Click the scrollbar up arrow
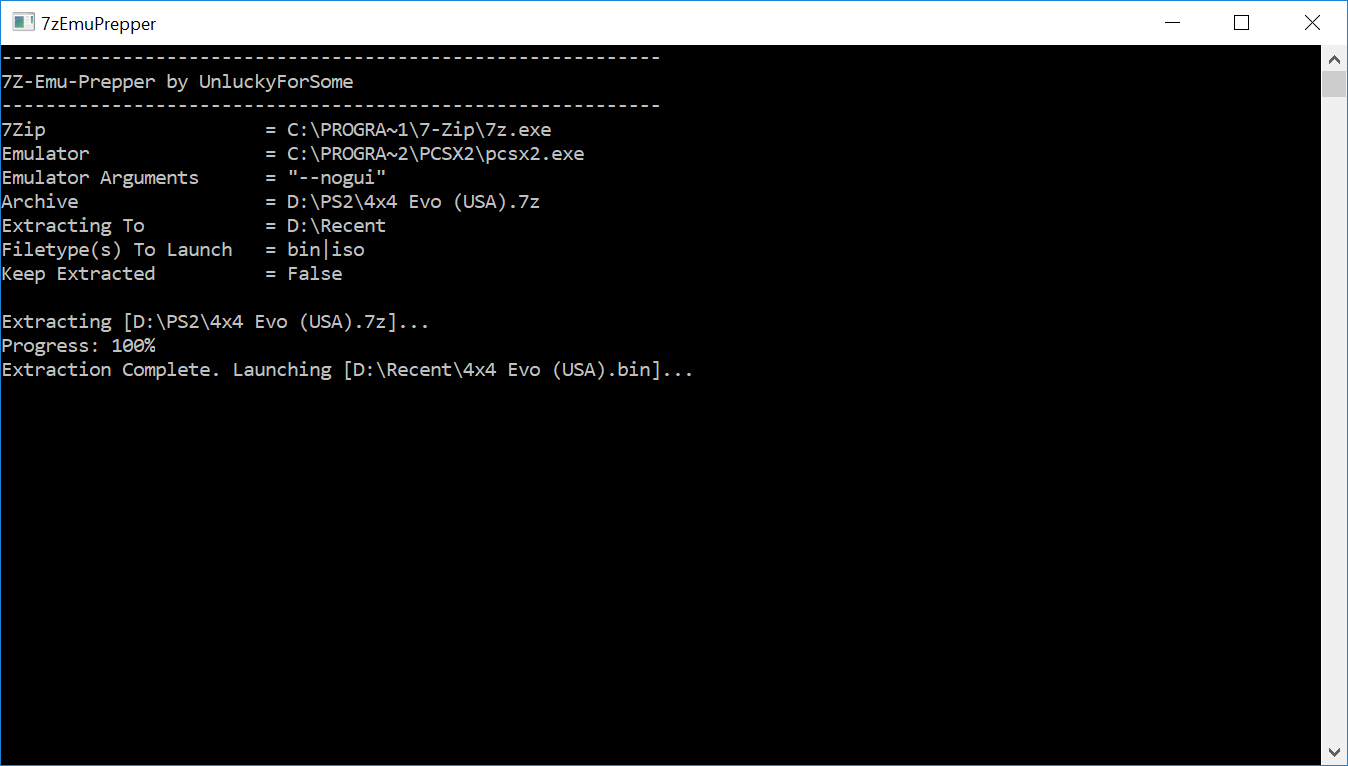The width and height of the screenshot is (1348, 766). (x=1334, y=58)
